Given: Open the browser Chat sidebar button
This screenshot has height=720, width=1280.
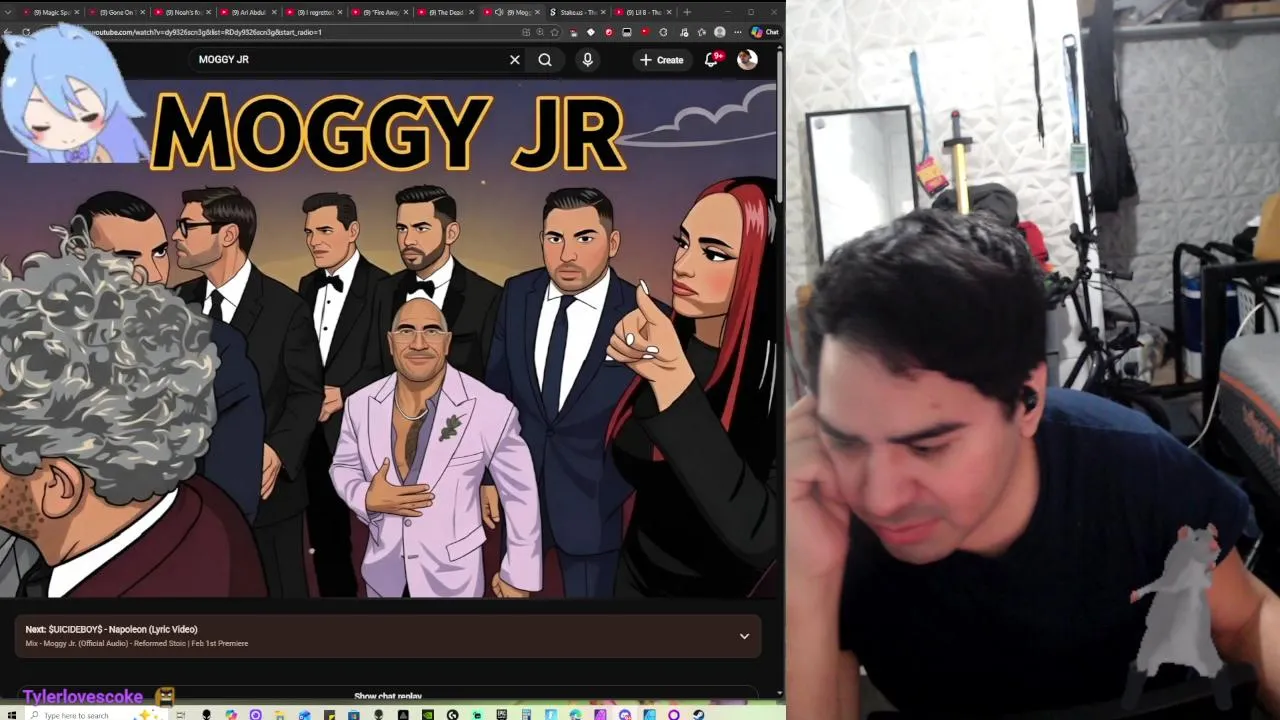Looking at the screenshot, I should 765,32.
